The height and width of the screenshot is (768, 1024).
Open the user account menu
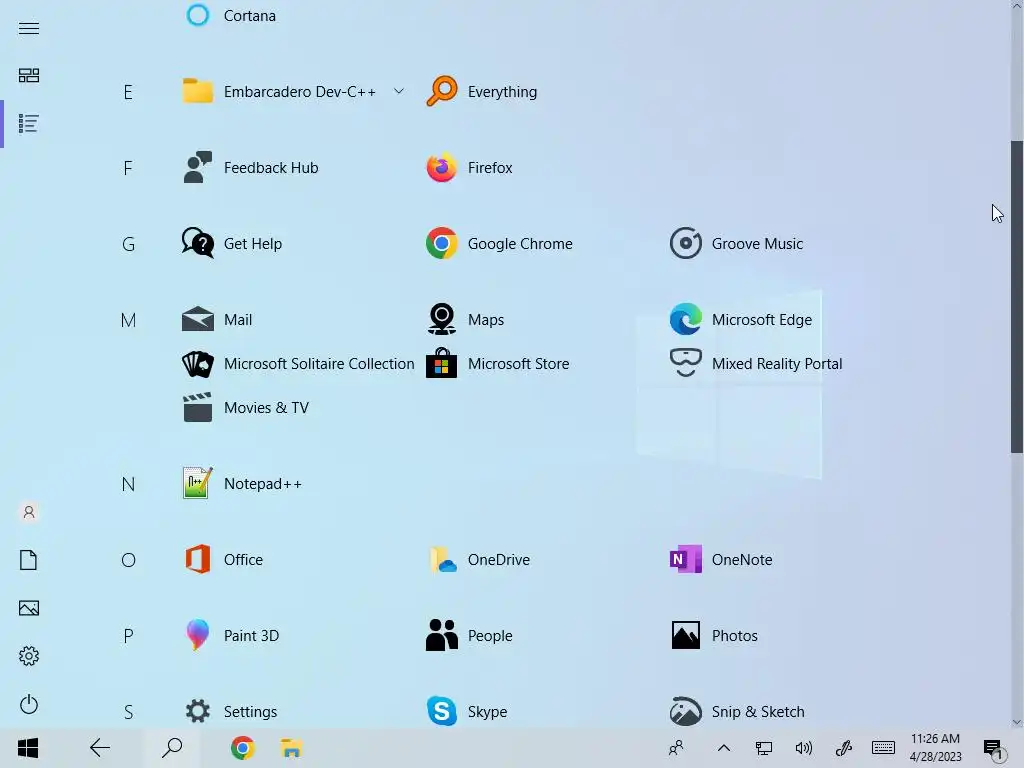pyautogui.click(x=29, y=512)
